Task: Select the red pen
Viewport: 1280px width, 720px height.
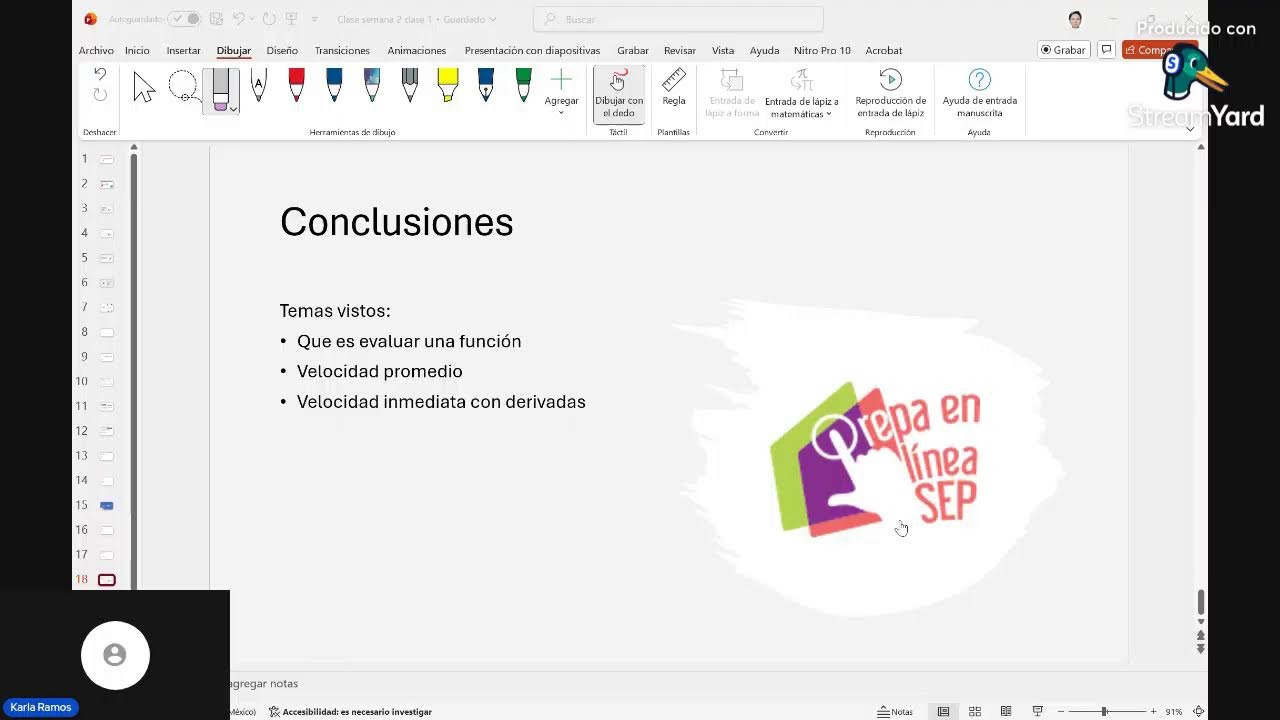Action: (296, 86)
